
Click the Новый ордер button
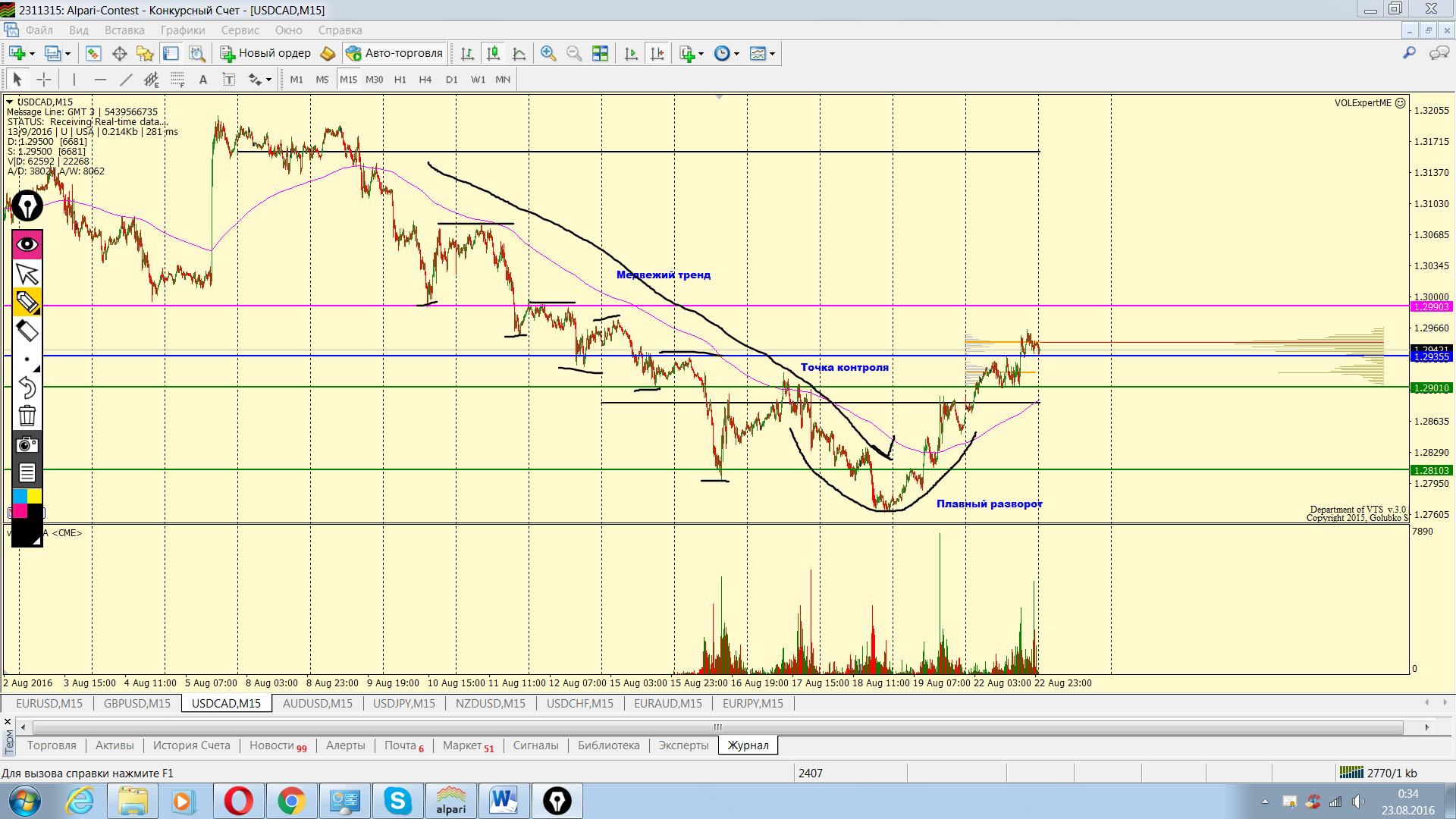click(266, 53)
